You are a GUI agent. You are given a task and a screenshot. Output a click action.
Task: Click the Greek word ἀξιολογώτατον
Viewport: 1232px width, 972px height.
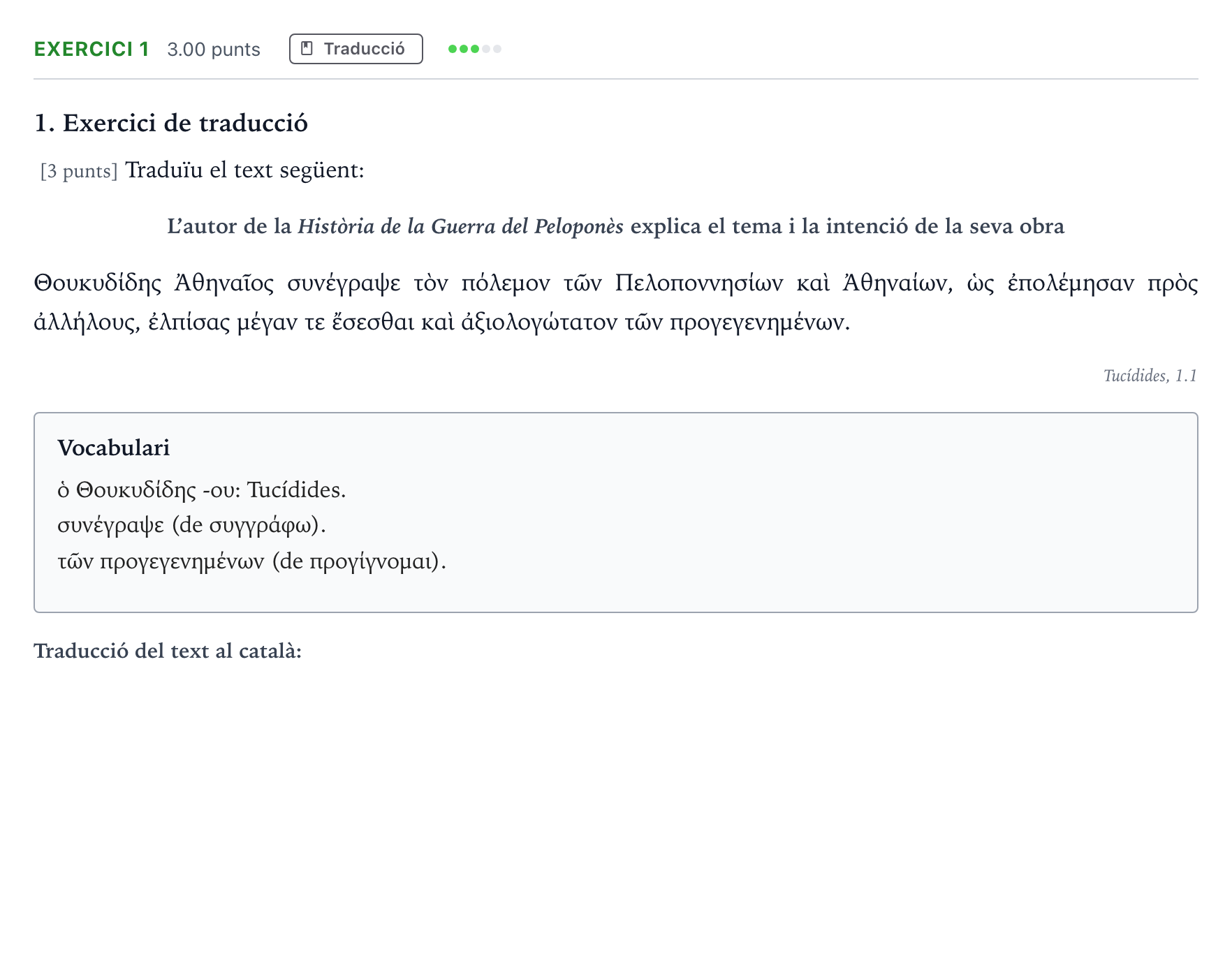(x=538, y=323)
